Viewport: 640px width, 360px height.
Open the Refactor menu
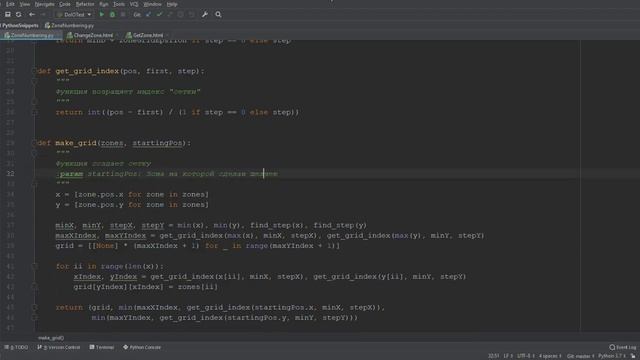(x=85, y=4)
